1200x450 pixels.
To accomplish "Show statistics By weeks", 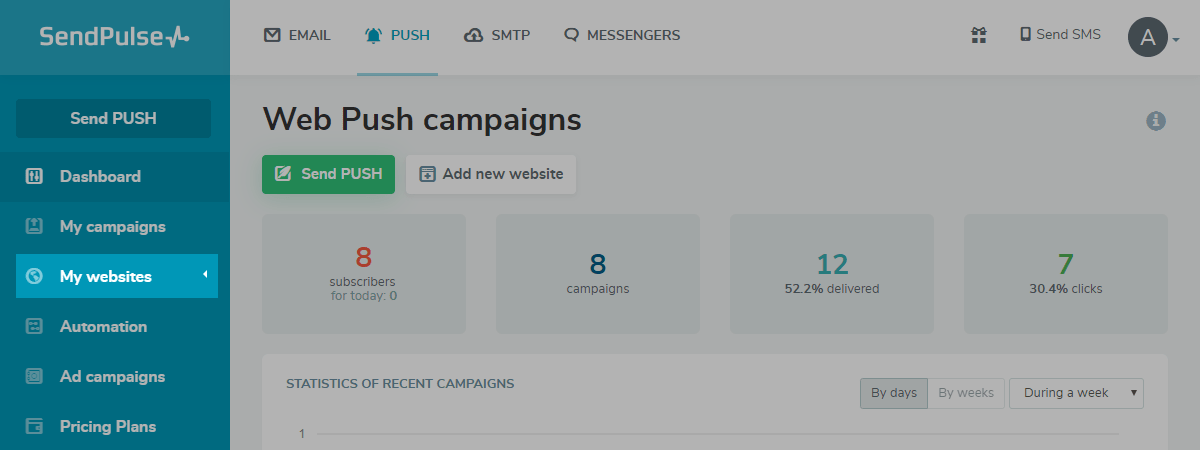I will tap(966, 393).
